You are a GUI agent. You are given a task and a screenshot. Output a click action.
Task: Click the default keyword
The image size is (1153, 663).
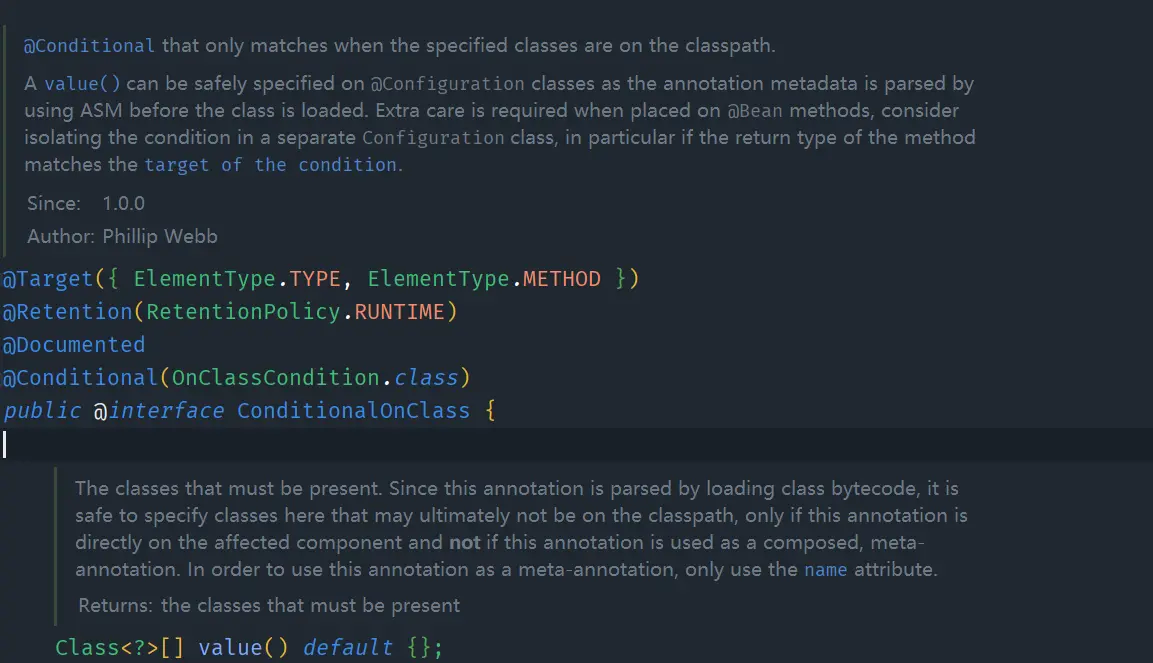tap(347, 648)
